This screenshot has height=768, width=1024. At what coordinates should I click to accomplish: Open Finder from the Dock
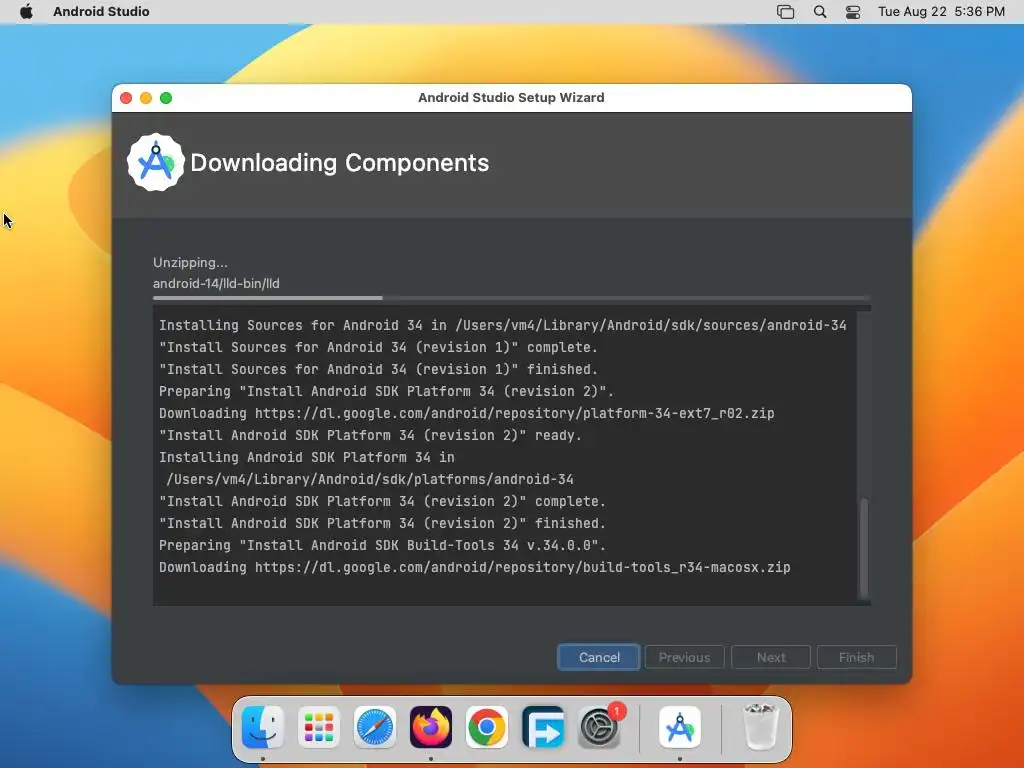pos(263,727)
